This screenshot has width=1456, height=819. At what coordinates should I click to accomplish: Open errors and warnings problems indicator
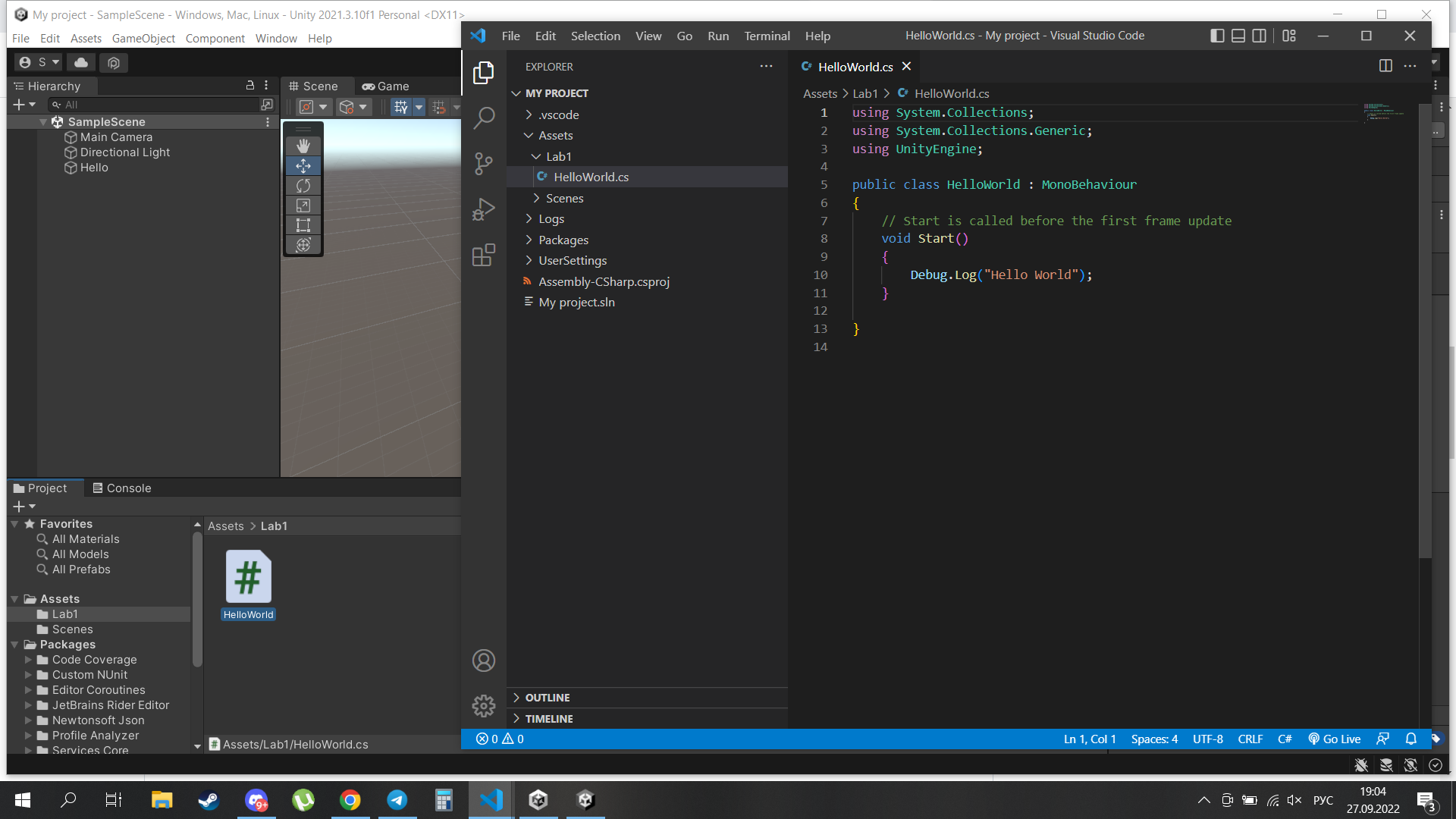tap(500, 739)
